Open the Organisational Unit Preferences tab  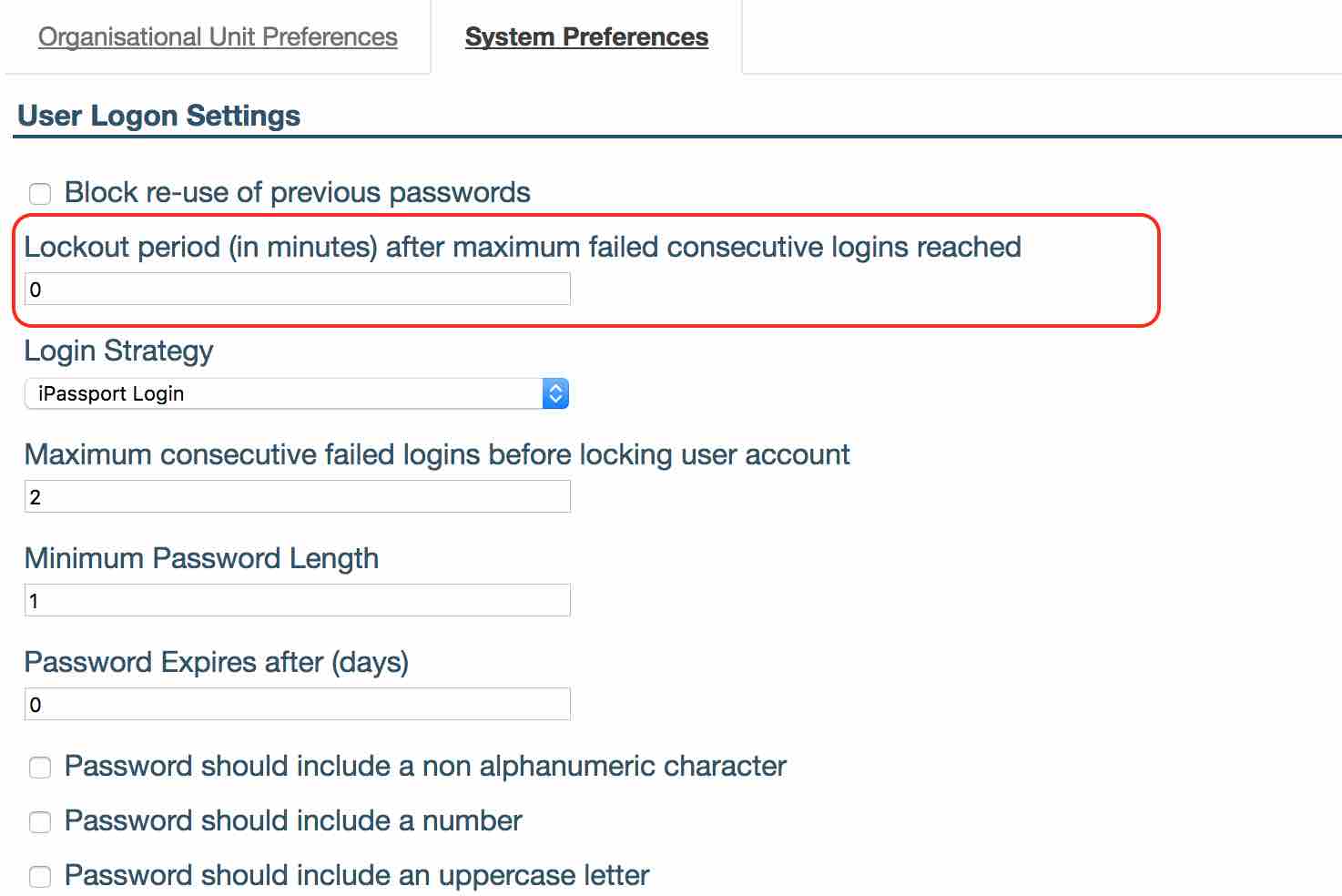218,36
